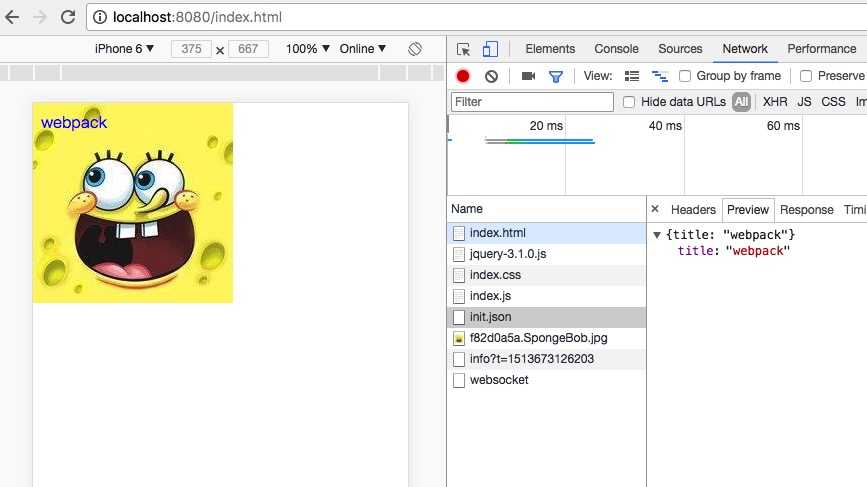
Task: Click file icon beside websocket
Action: click(x=459, y=380)
